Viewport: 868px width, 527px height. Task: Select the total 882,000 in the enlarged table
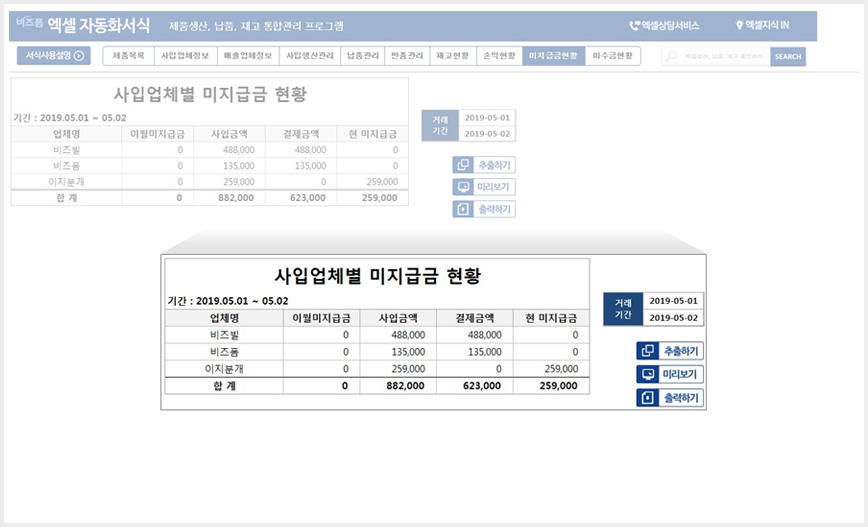(x=398, y=386)
